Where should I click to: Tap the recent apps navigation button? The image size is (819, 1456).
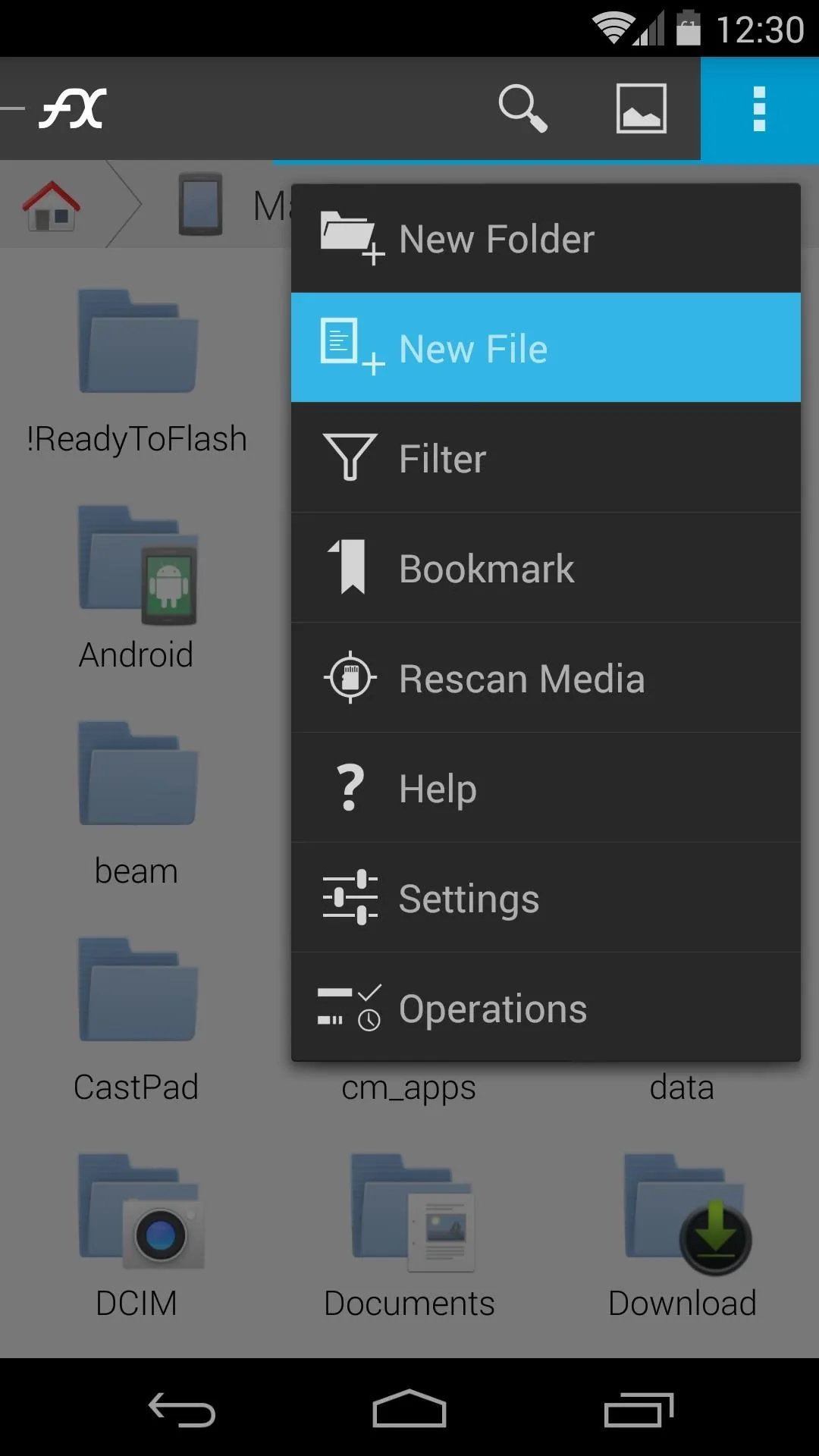pos(639,1409)
